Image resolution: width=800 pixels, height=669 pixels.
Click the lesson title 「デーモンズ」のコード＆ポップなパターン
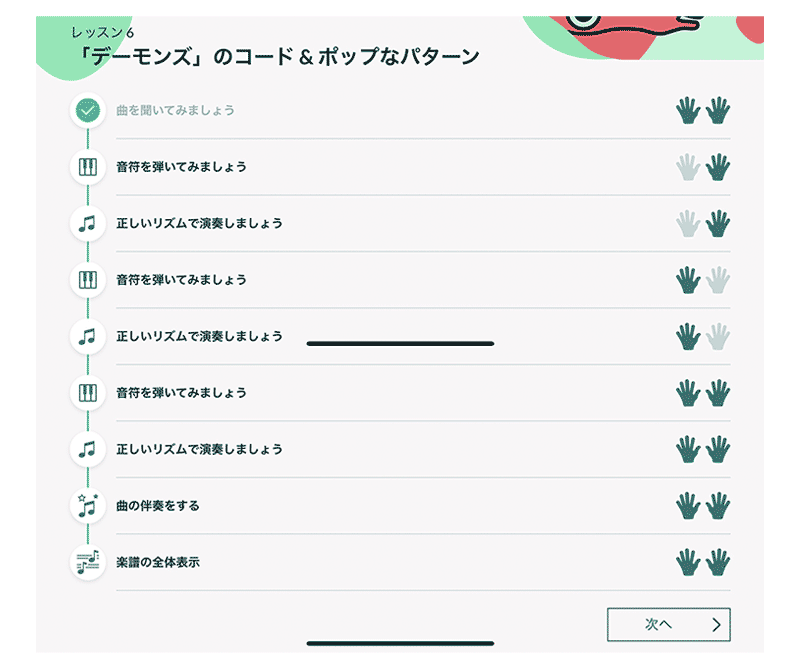pyautogui.click(x=281, y=56)
